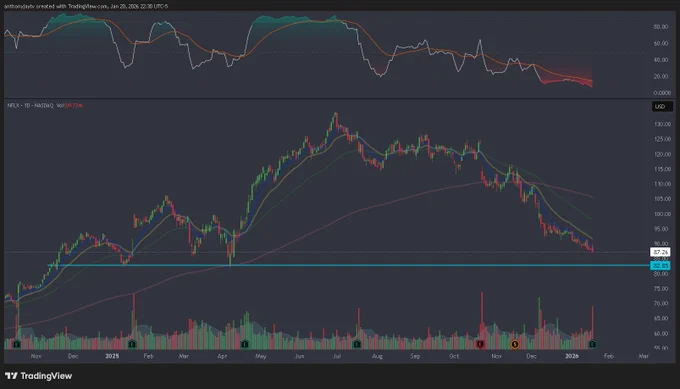The height and width of the screenshot is (389, 680).
Task: Click the 2025 year label on the time axis
Action: point(112,356)
